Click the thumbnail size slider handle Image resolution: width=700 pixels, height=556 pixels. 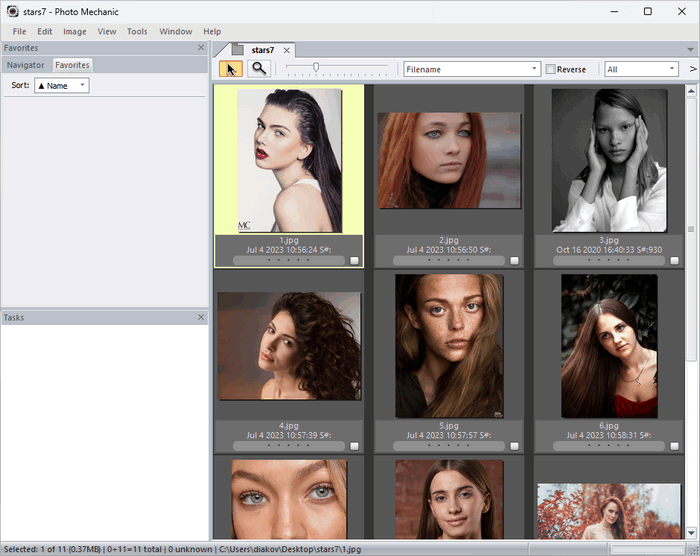point(316,68)
